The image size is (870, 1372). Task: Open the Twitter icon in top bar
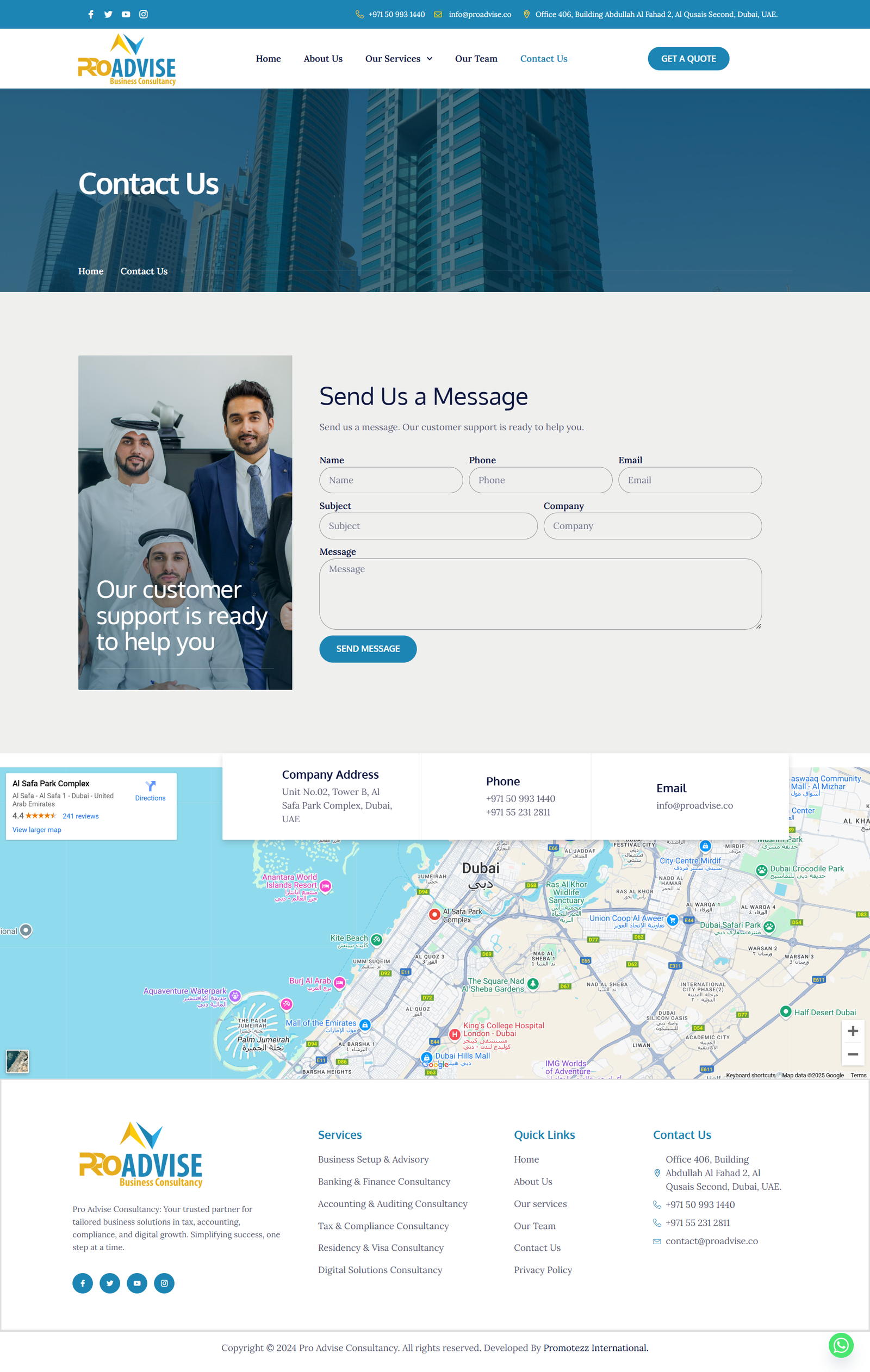coord(108,14)
